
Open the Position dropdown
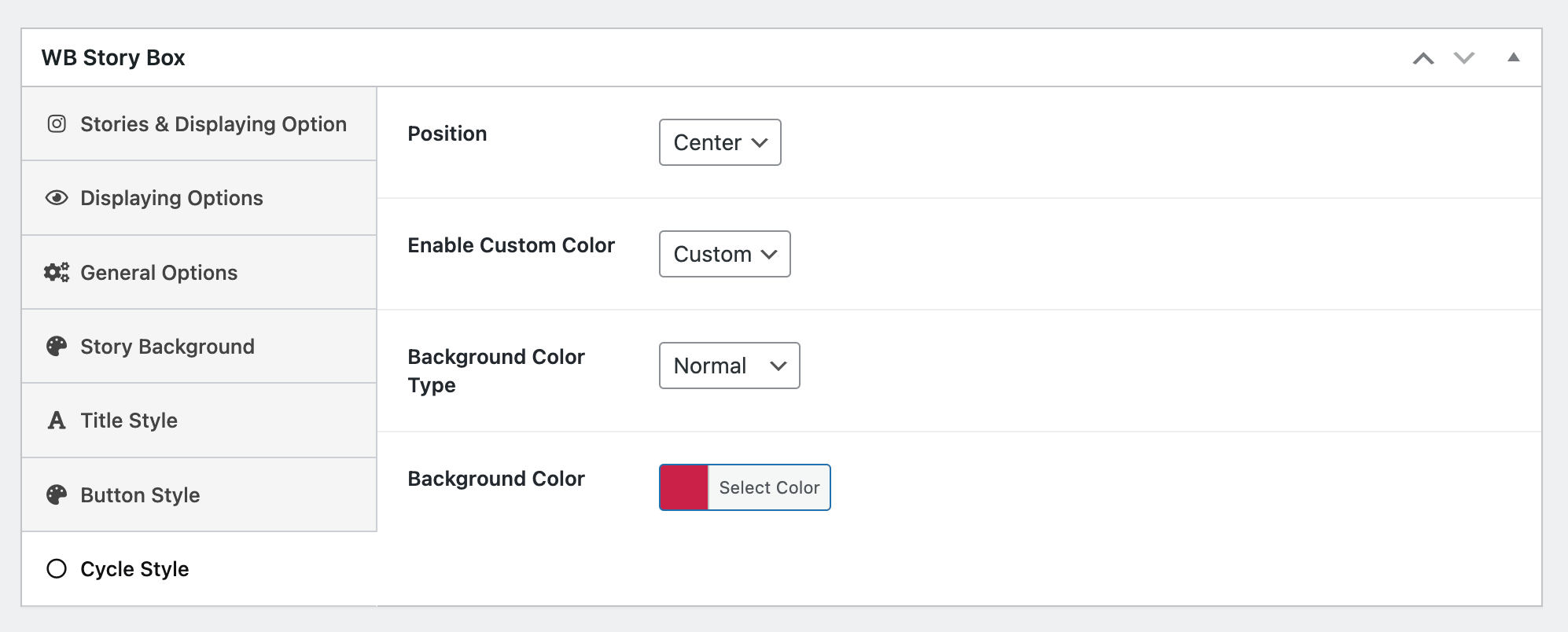(720, 142)
